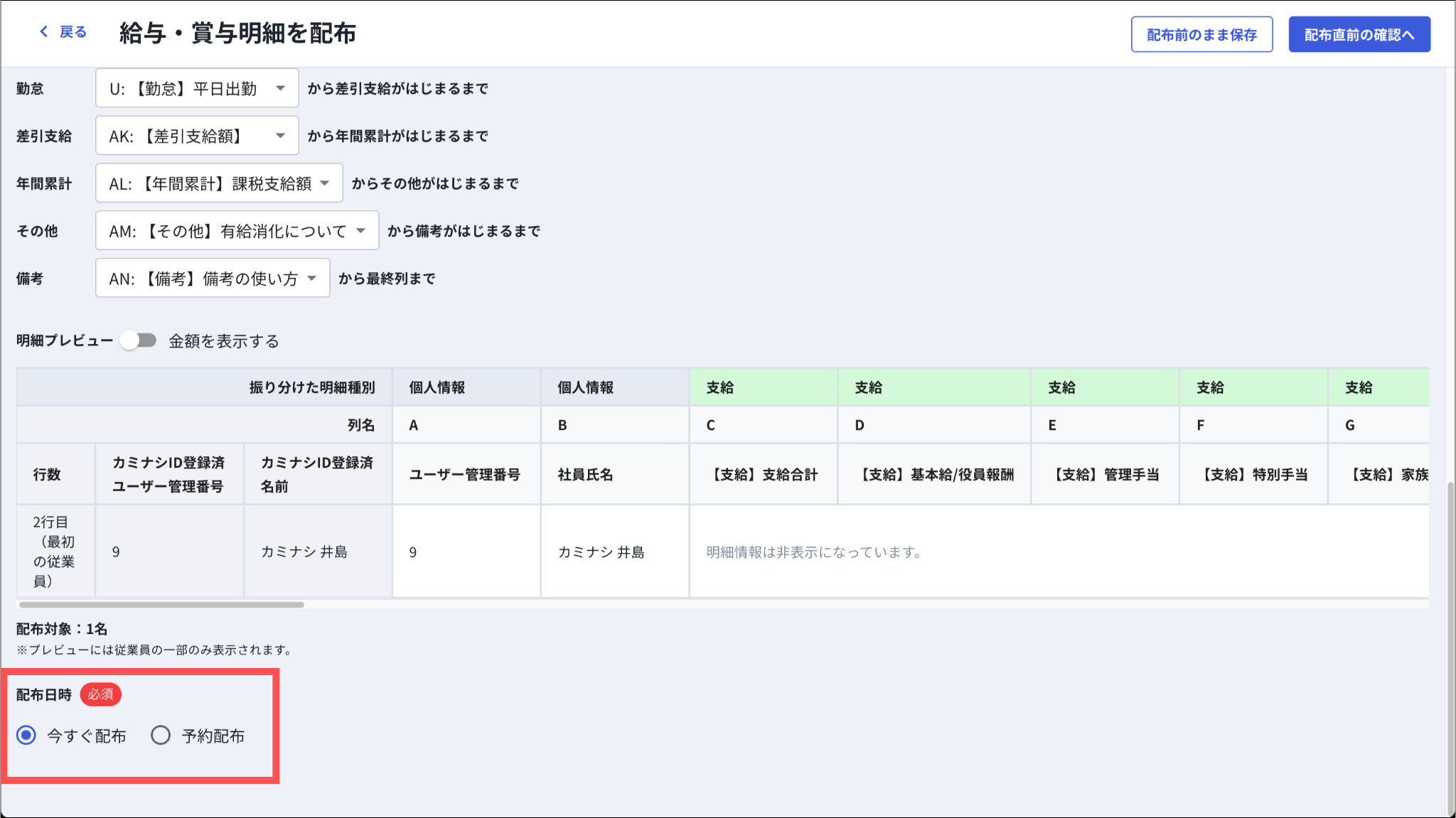
Task: Click the back chevron icon
Action: point(44,32)
